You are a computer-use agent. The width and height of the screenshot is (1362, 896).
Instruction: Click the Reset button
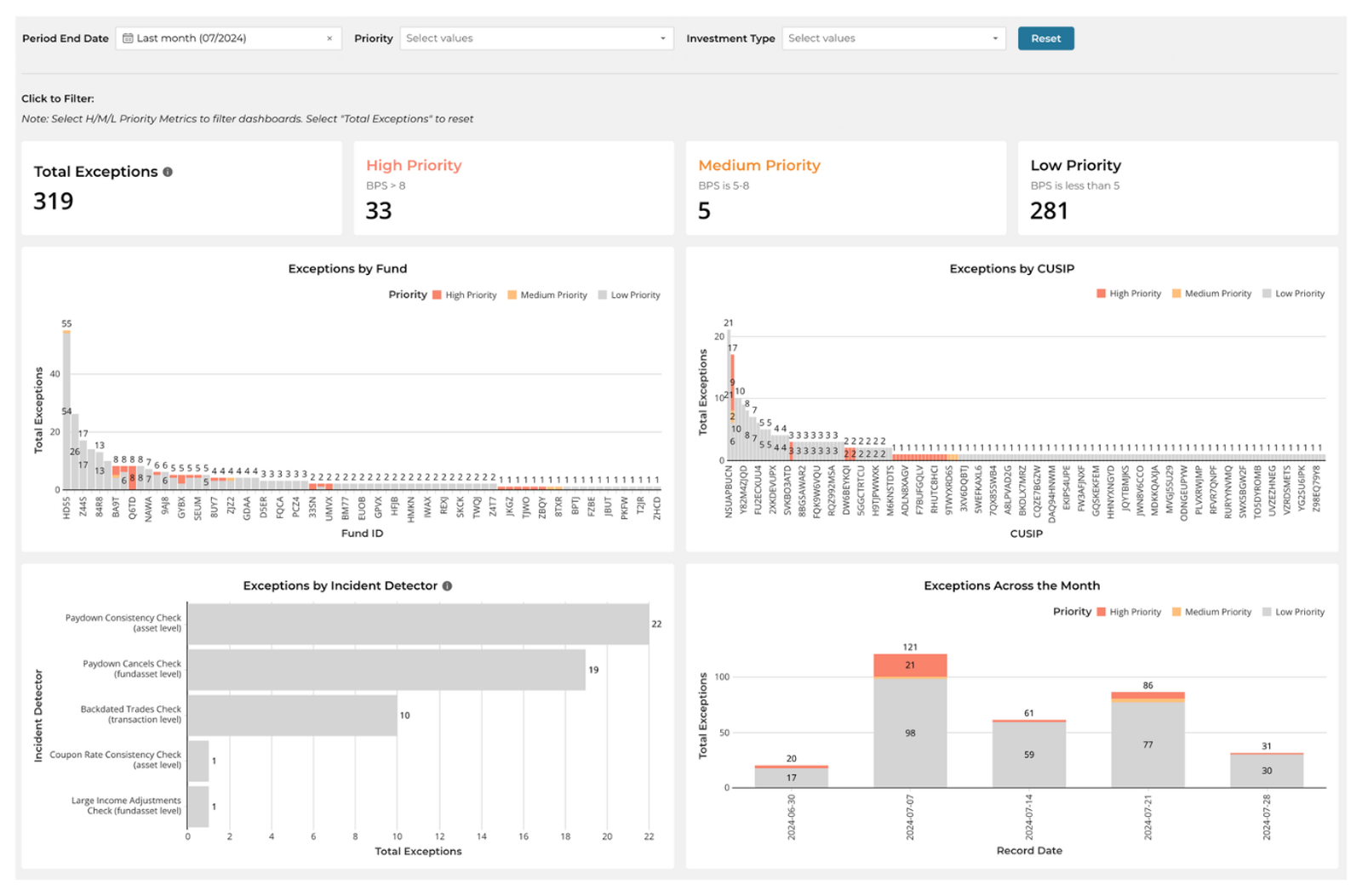click(1045, 38)
